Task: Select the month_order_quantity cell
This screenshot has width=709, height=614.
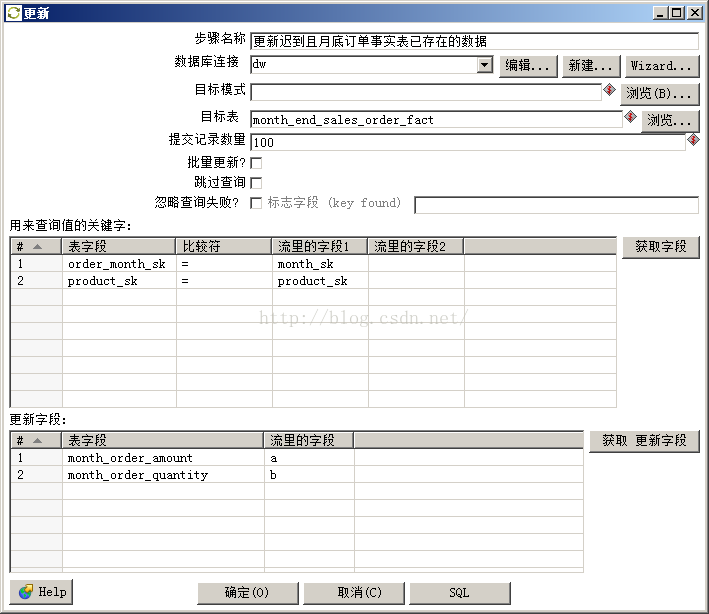Action: [163, 475]
